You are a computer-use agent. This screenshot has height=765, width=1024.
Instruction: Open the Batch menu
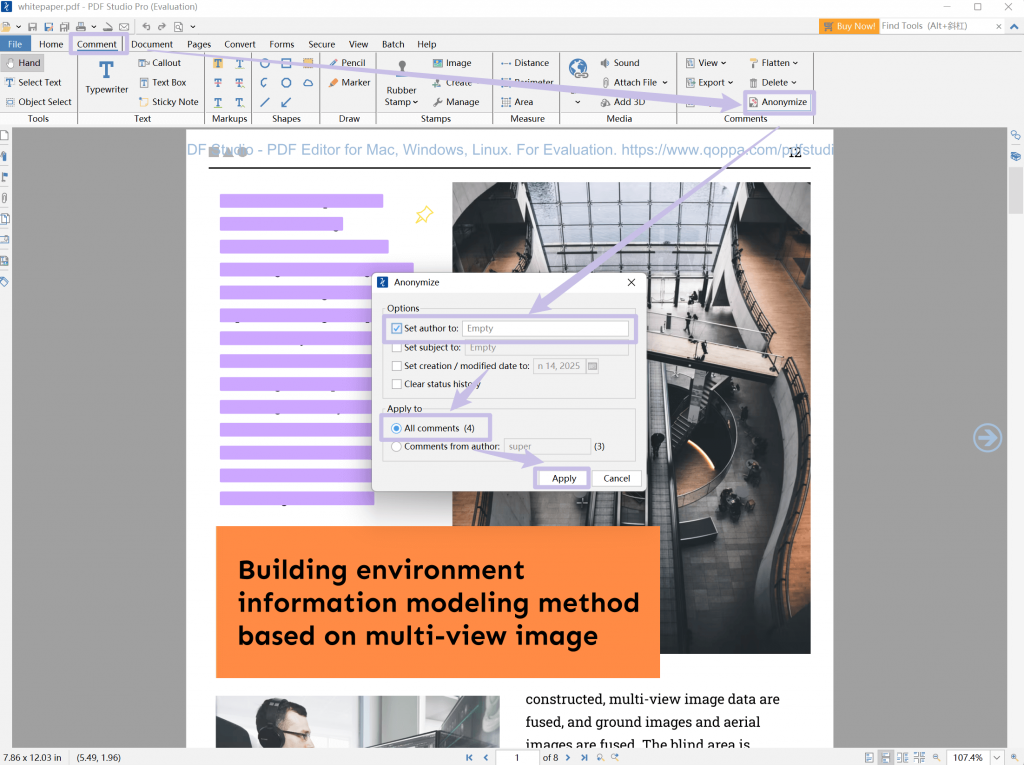[x=392, y=44]
